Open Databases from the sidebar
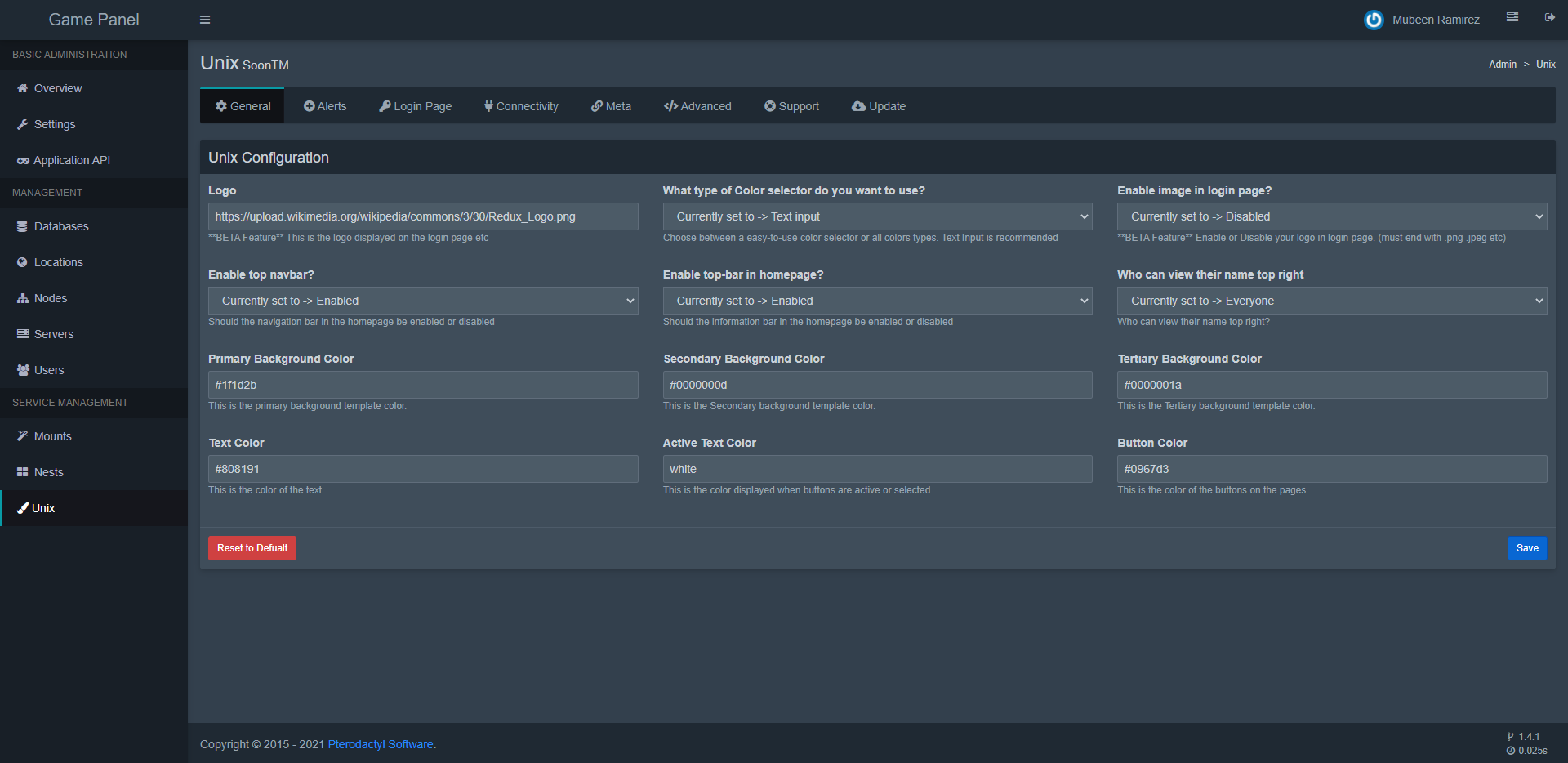Viewport: 1568px width, 763px height. coord(60,226)
